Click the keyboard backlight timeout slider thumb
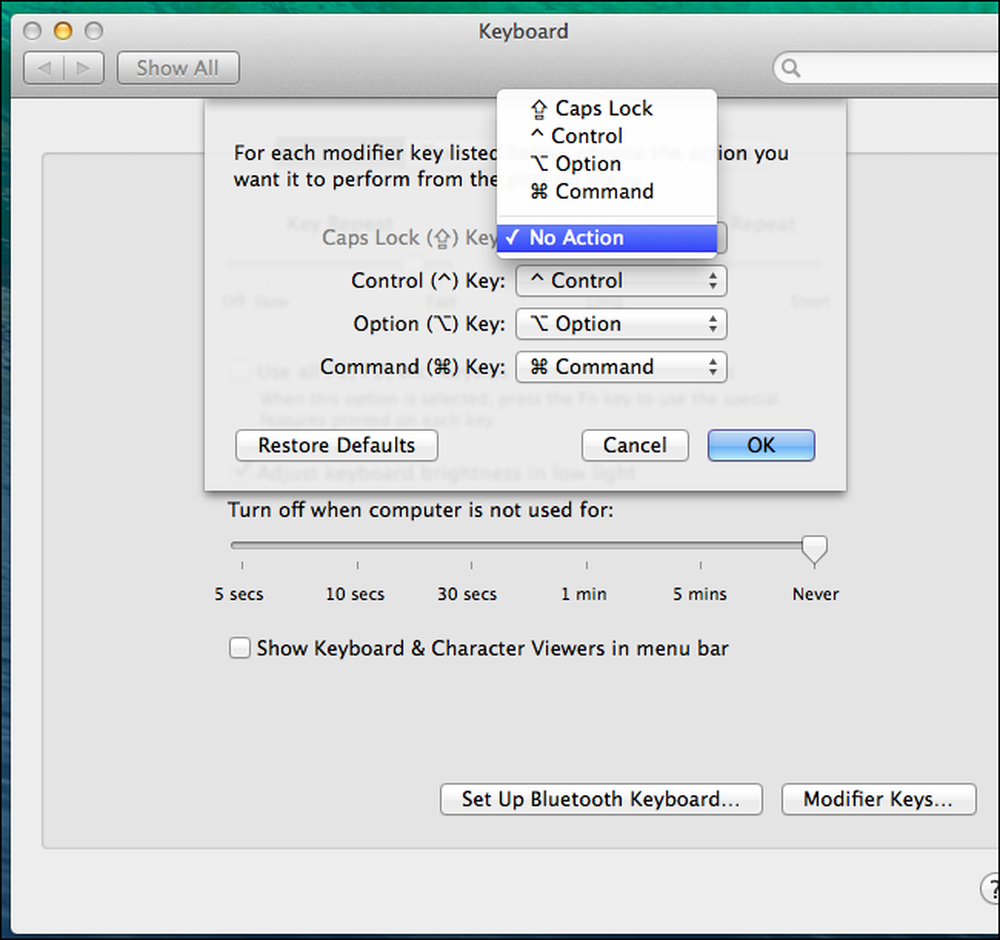 coord(814,550)
